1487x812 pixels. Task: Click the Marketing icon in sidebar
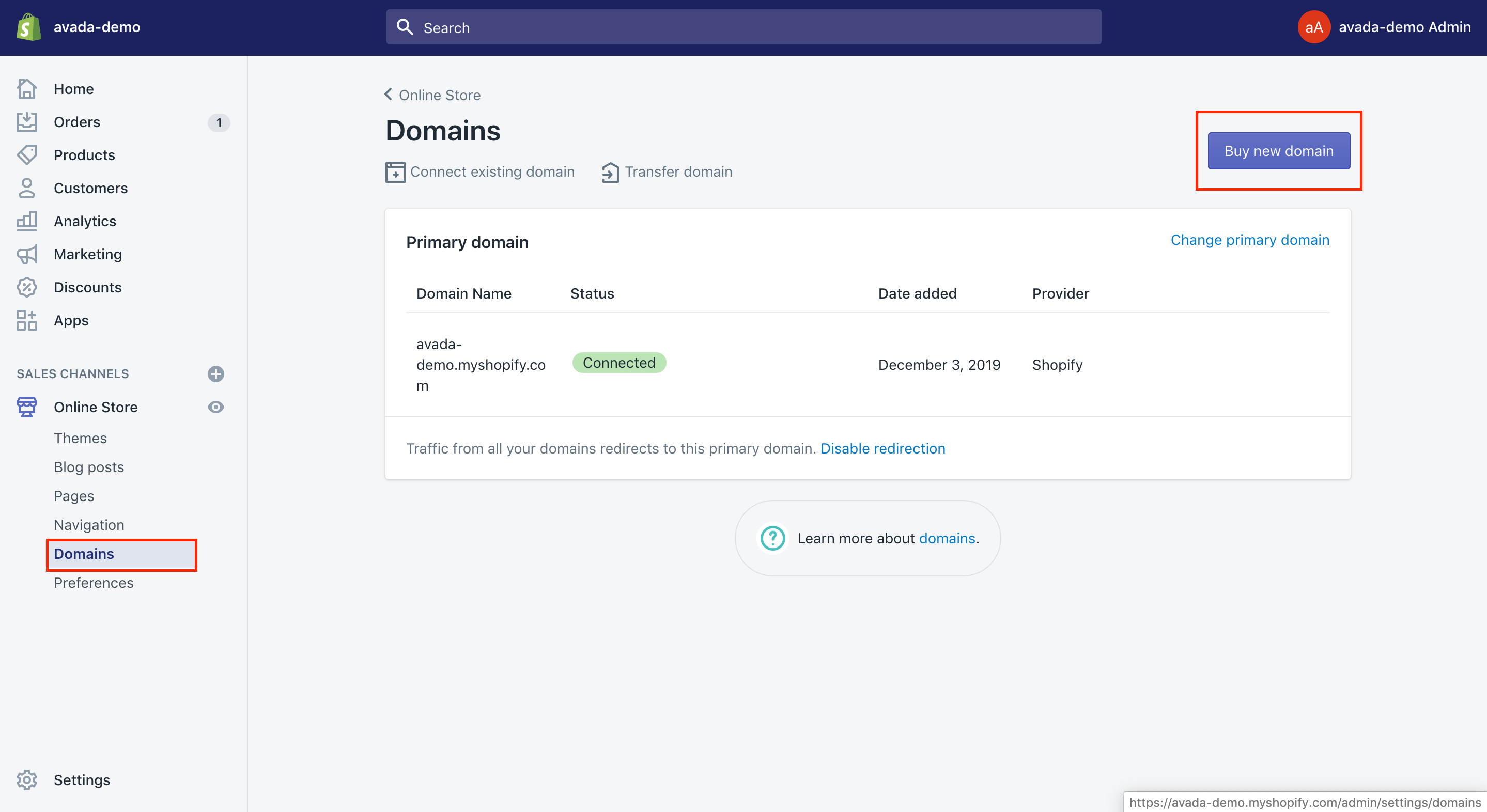[28, 253]
